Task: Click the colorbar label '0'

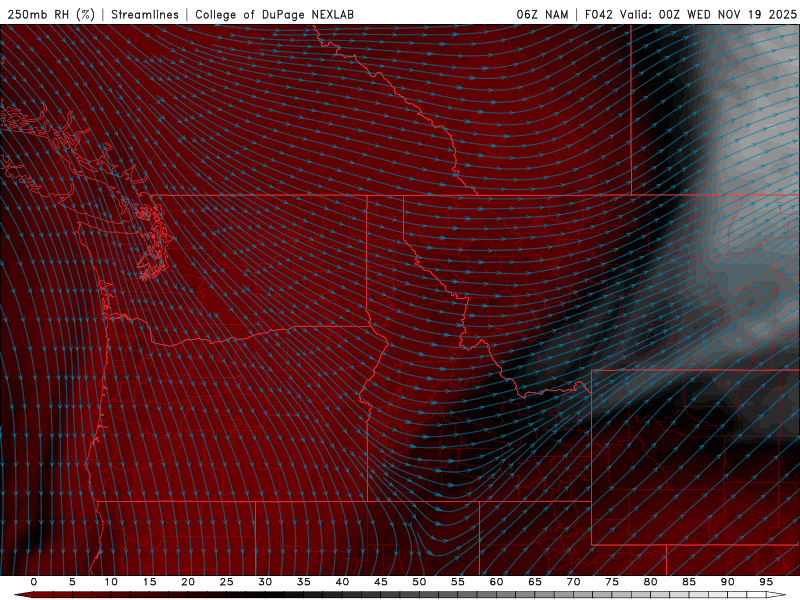Action: click(34, 582)
